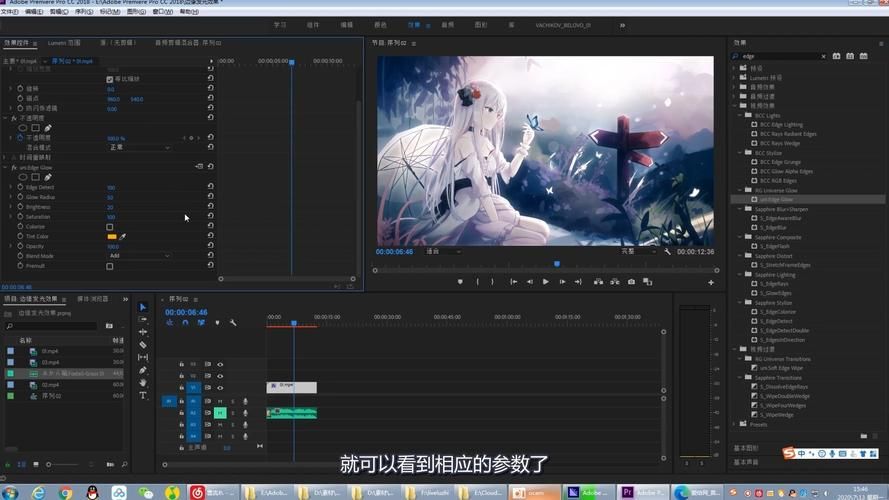
Task: Adjust the Project panel thumbnail zoom slider
Action: coord(64,464)
